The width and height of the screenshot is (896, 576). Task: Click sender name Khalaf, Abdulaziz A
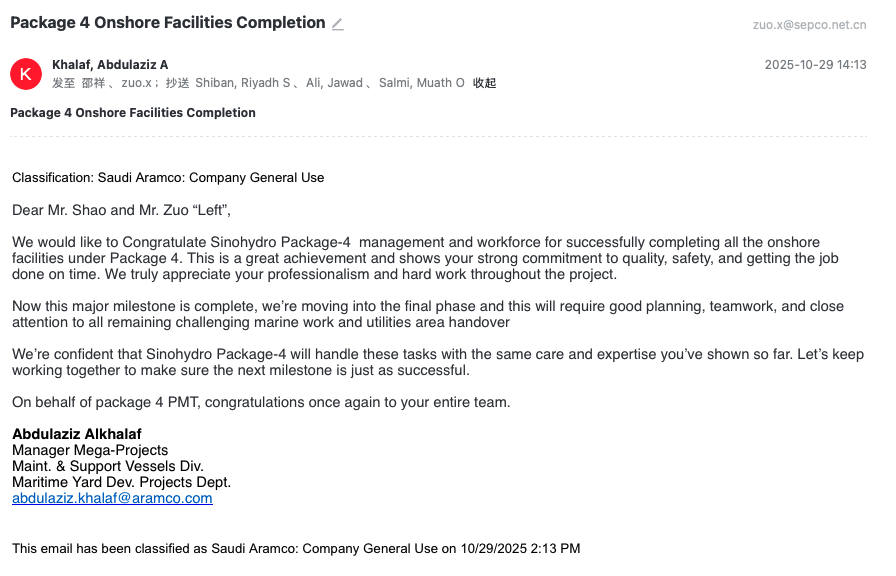[110, 65]
